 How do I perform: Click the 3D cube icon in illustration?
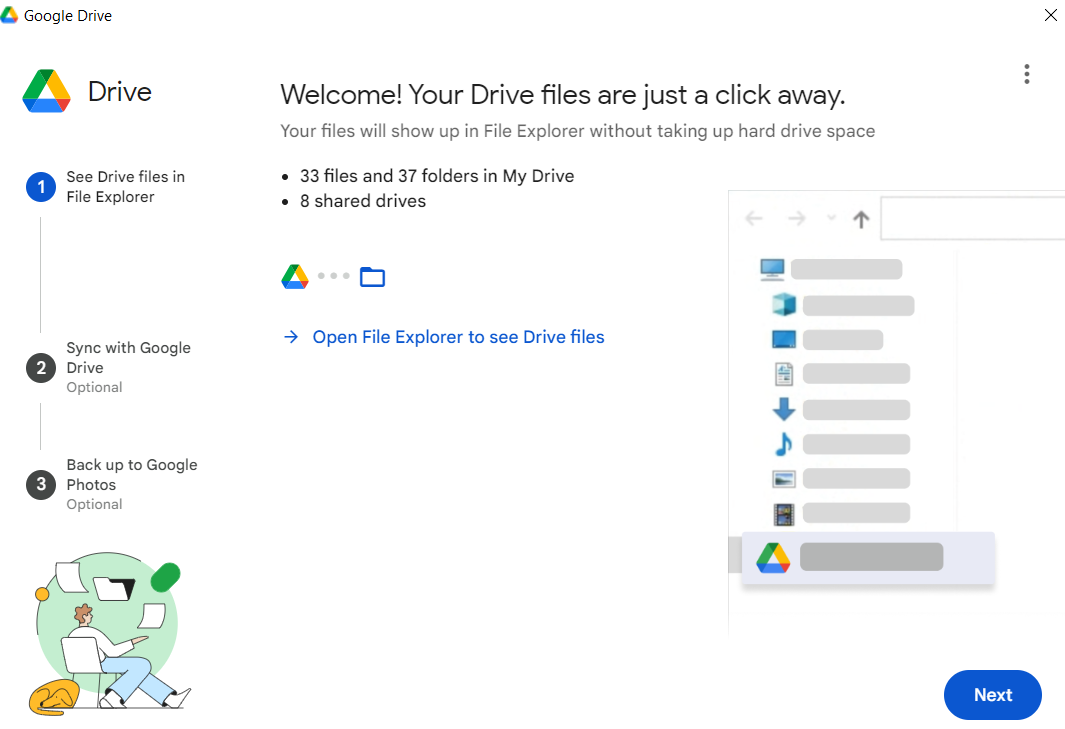(784, 304)
